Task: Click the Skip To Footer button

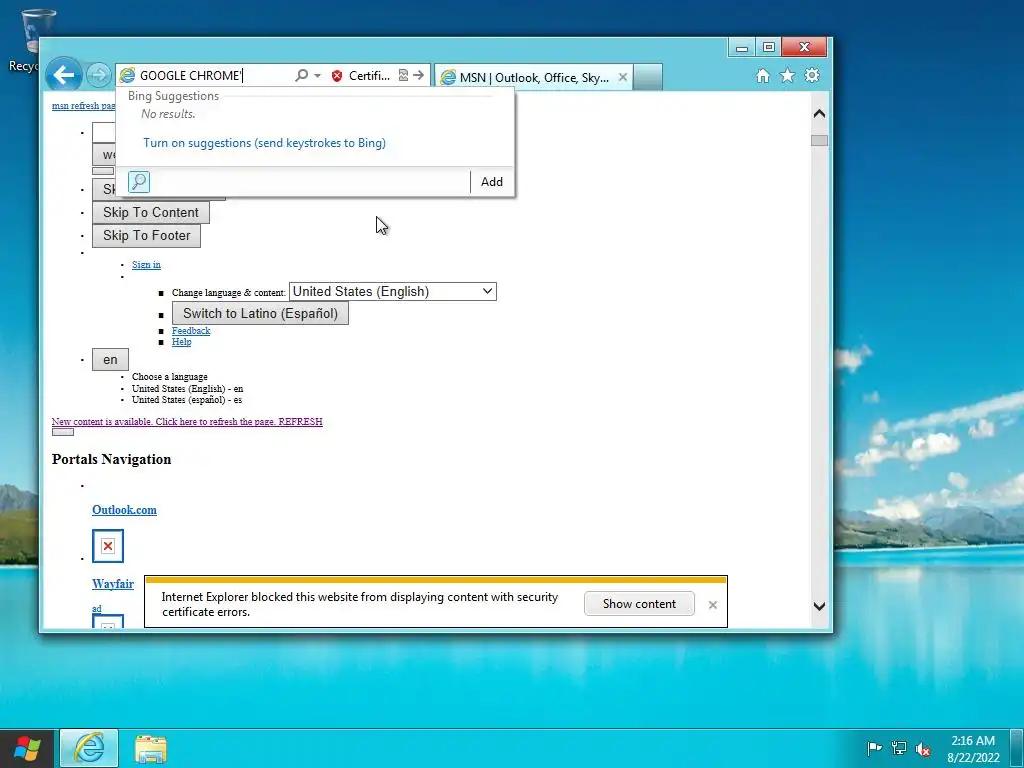Action: [146, 235]
